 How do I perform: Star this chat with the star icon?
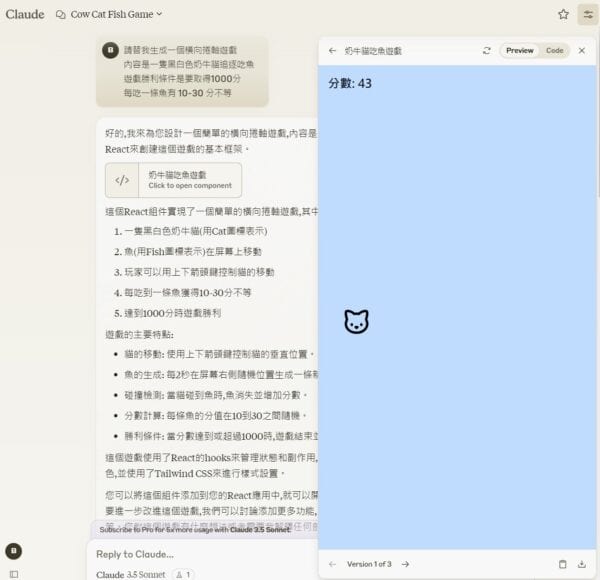tap(563, 14)
